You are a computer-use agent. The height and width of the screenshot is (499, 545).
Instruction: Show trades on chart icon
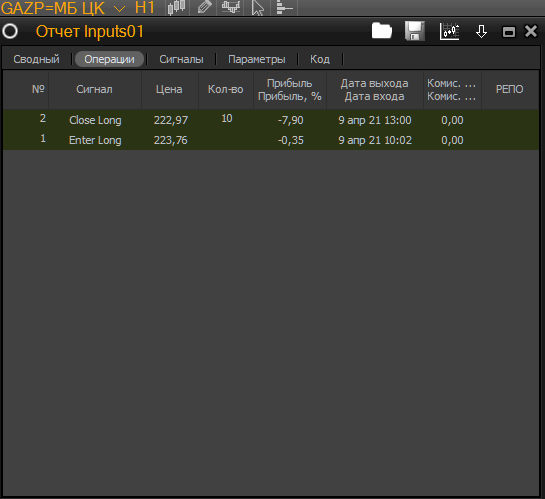449,32
